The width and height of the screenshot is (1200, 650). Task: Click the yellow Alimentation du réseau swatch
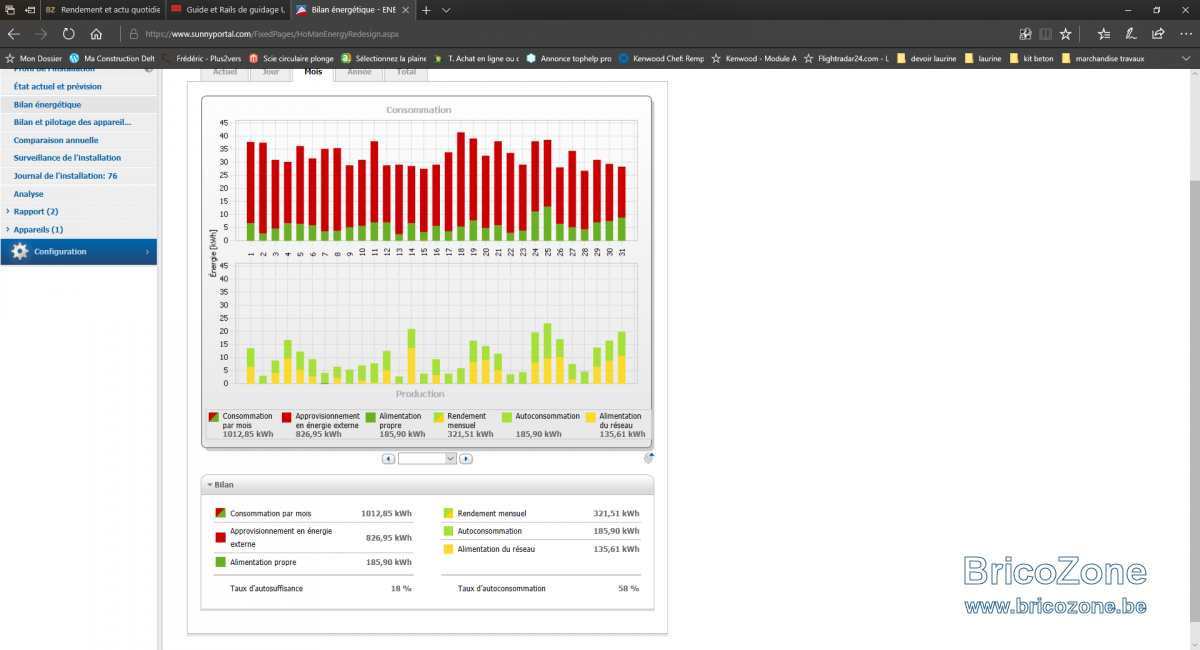[590, 416]
